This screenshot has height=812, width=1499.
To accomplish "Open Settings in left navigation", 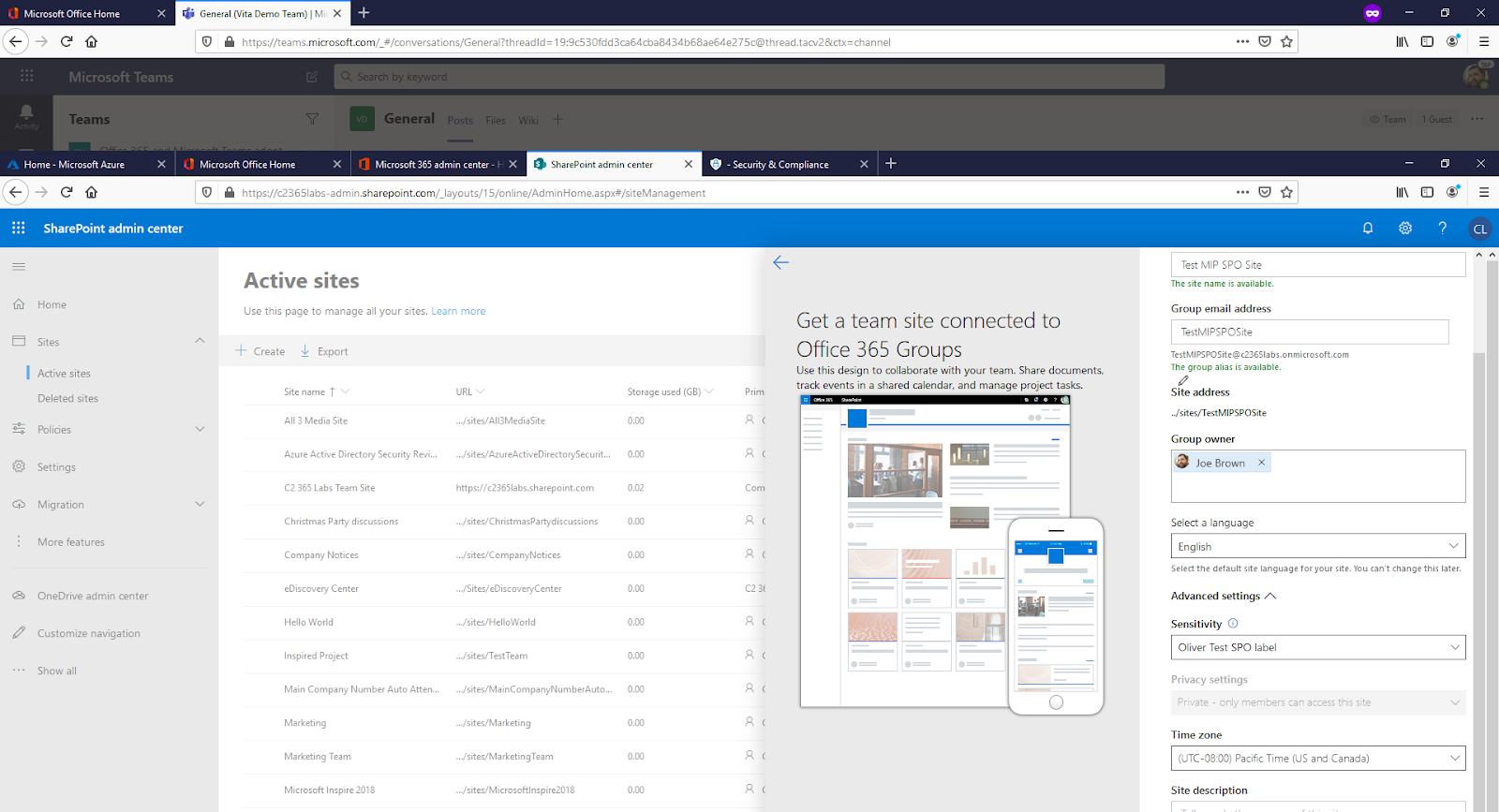I will 56,466.
